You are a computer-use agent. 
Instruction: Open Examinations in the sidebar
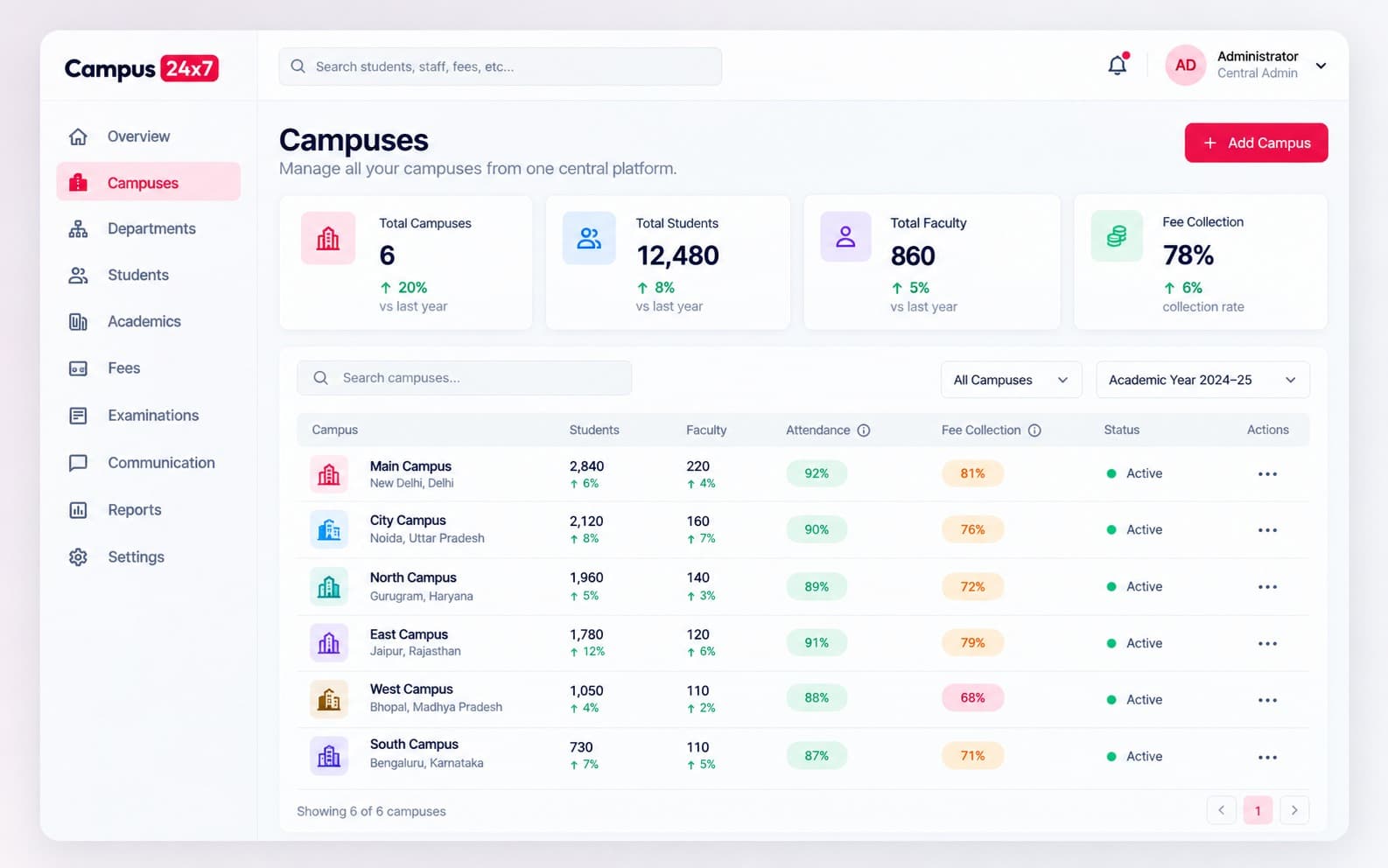tap(148, 416)
